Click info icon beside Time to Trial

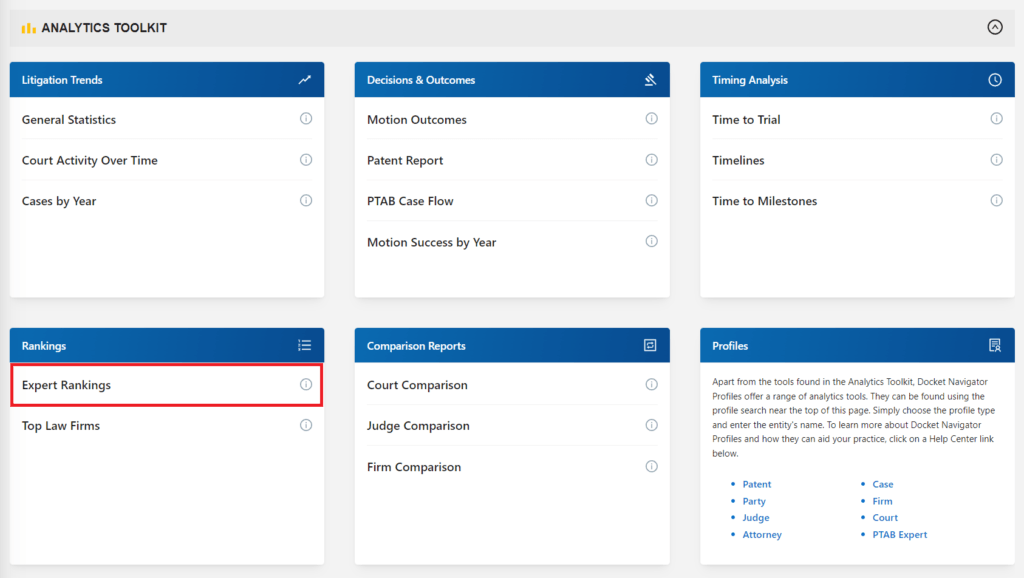click(x=996, y=119)
